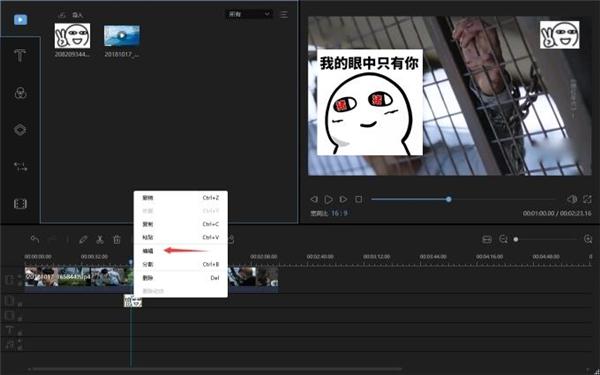
Task: Open the preview in fullscreen
Action: (x=587, y=199)
